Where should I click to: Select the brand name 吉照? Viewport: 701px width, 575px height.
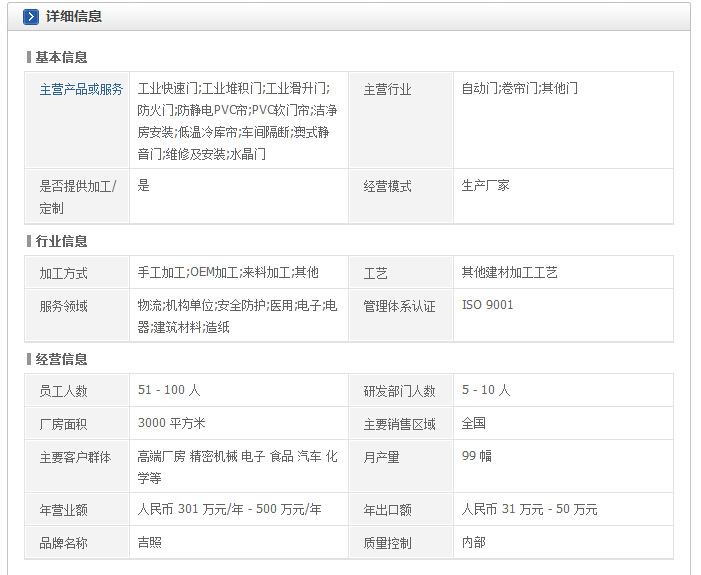(149, 542)
